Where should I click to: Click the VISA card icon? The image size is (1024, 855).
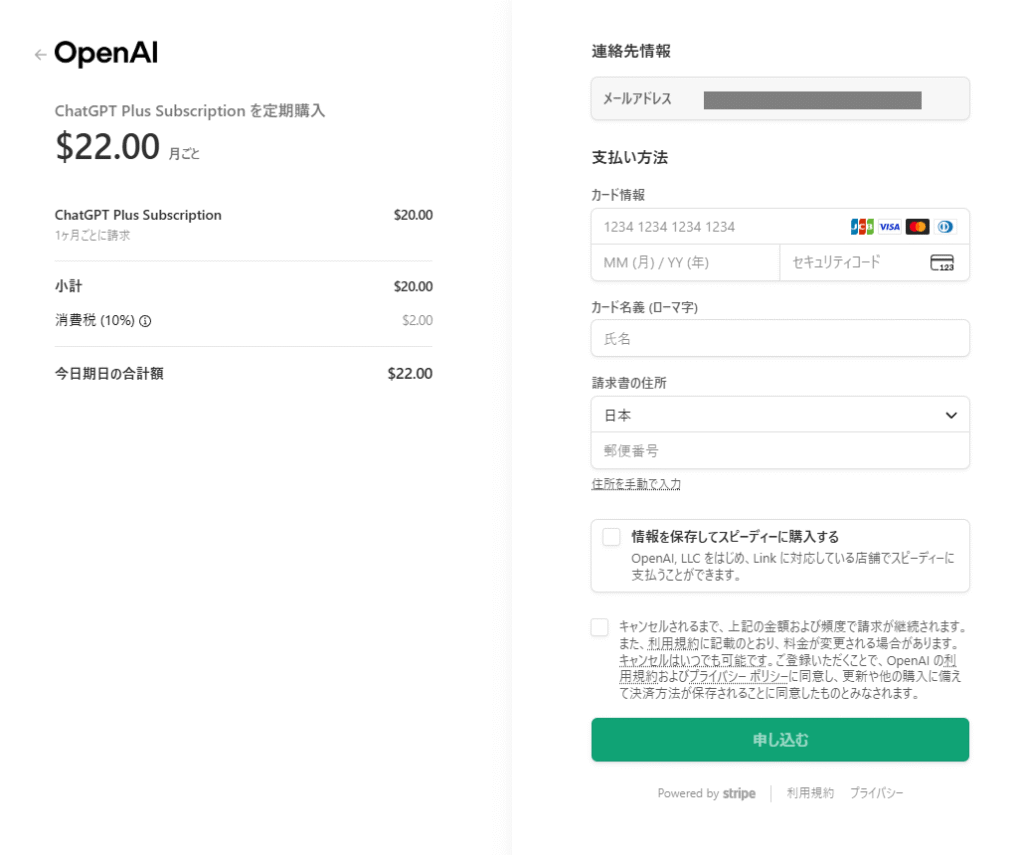[890, 227]
